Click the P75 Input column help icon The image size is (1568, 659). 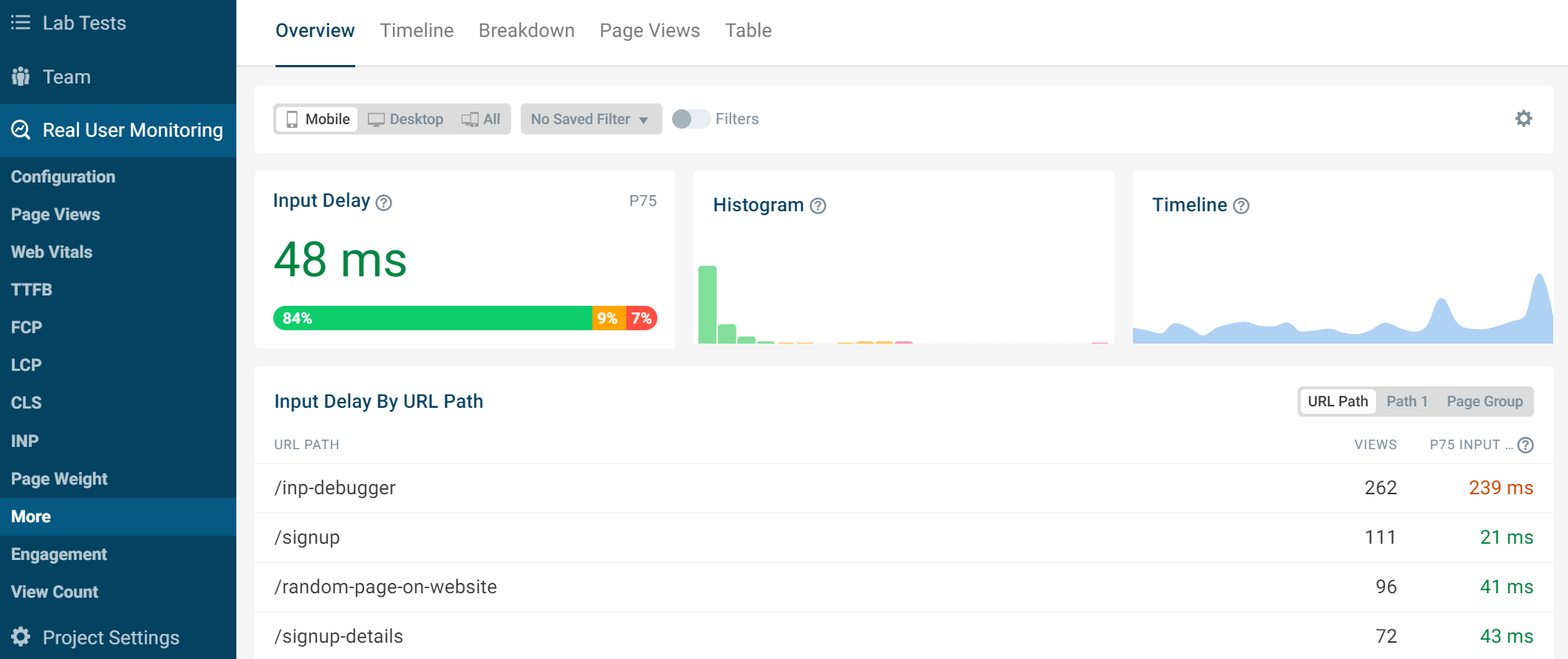pyautogui.click(x=1526, y=445)
